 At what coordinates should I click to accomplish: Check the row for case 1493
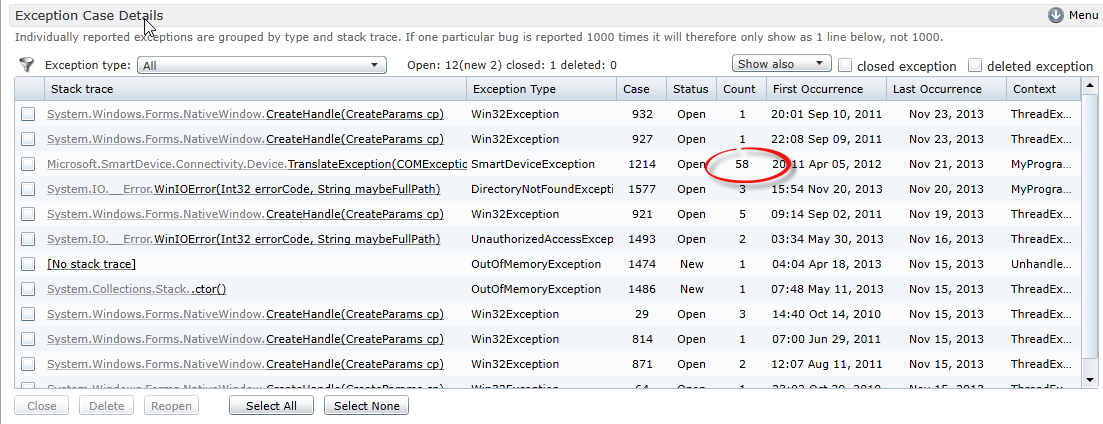(28, 239)
